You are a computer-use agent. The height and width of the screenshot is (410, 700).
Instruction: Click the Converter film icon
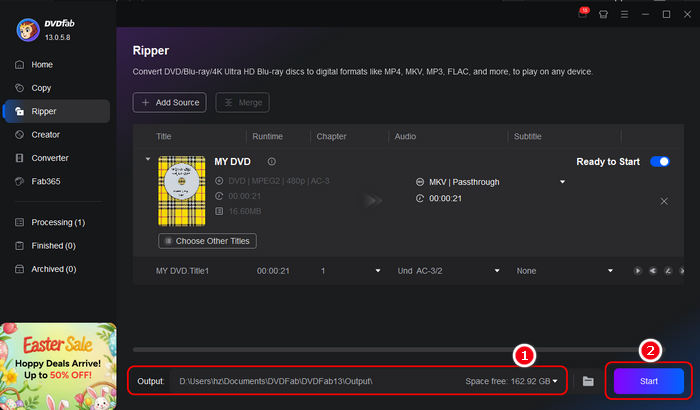[x=19, y=158]
